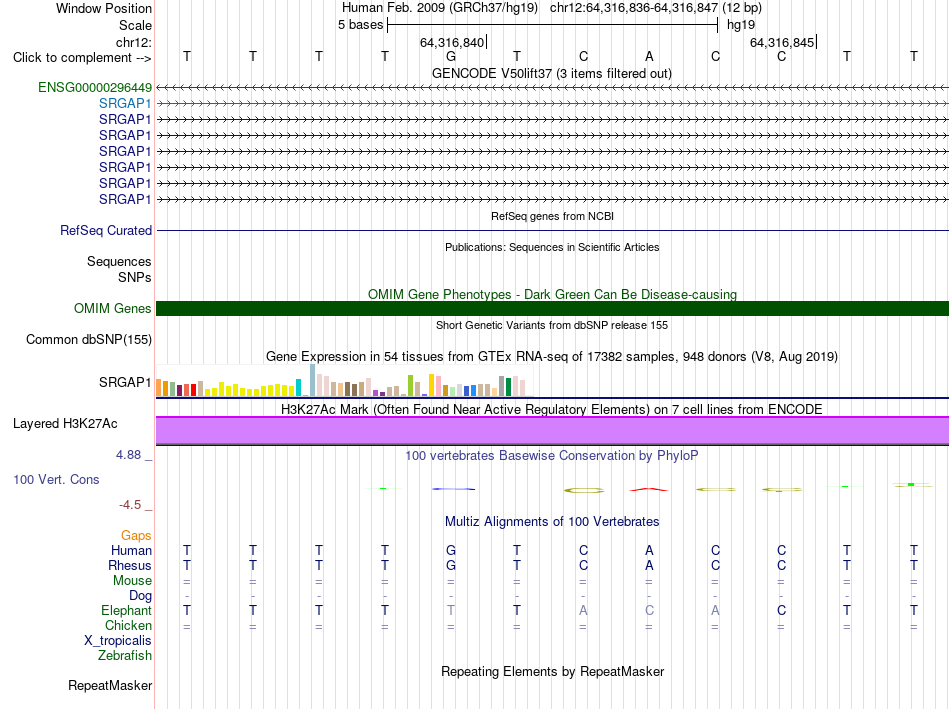Click the 'Click to complement -->' label
The image size is (950, 709).
82,58
